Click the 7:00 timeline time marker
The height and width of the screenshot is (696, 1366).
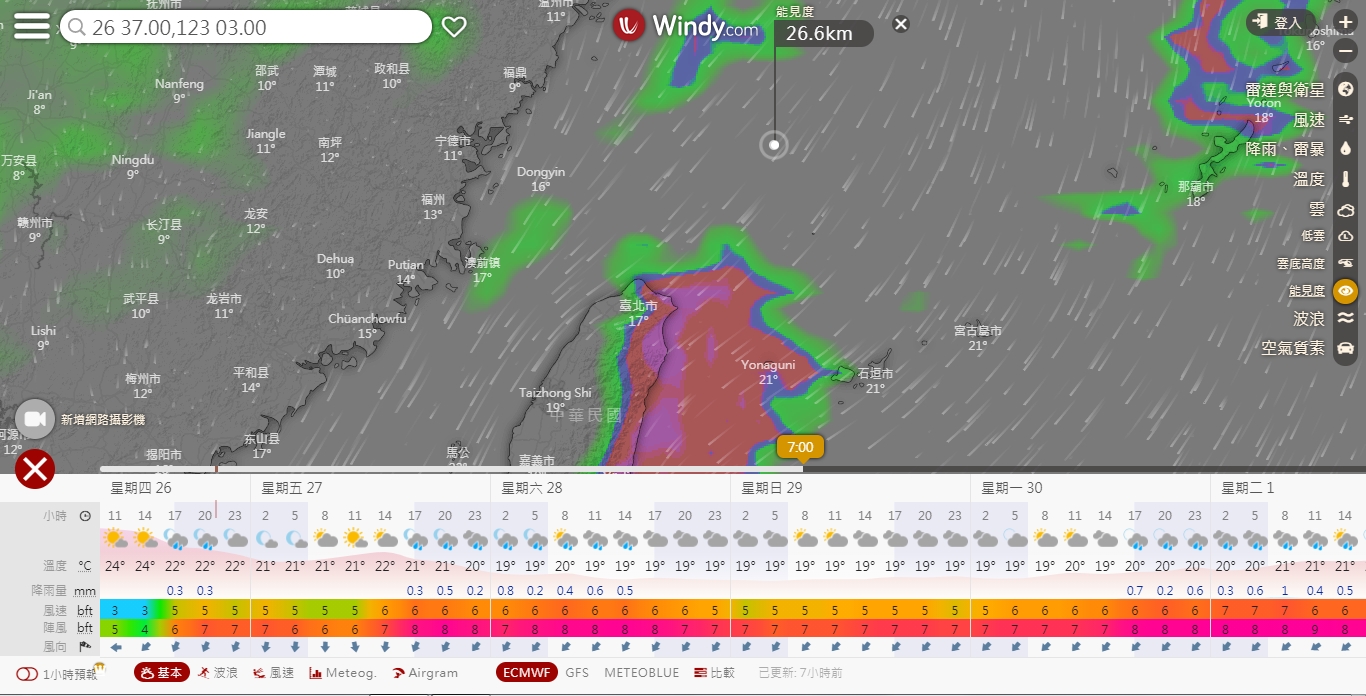click(x=800, y=447)
